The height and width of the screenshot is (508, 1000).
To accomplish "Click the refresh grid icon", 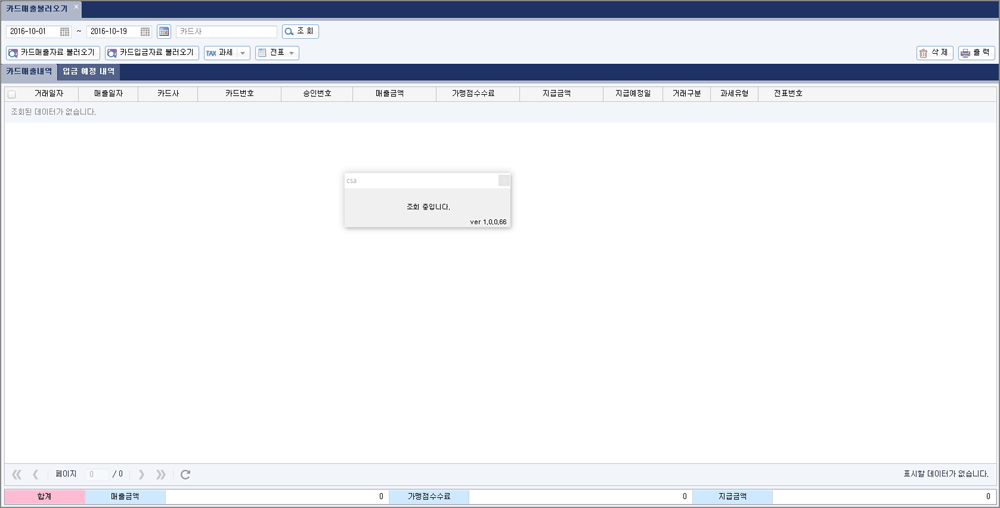I will (x=186, y=474).
